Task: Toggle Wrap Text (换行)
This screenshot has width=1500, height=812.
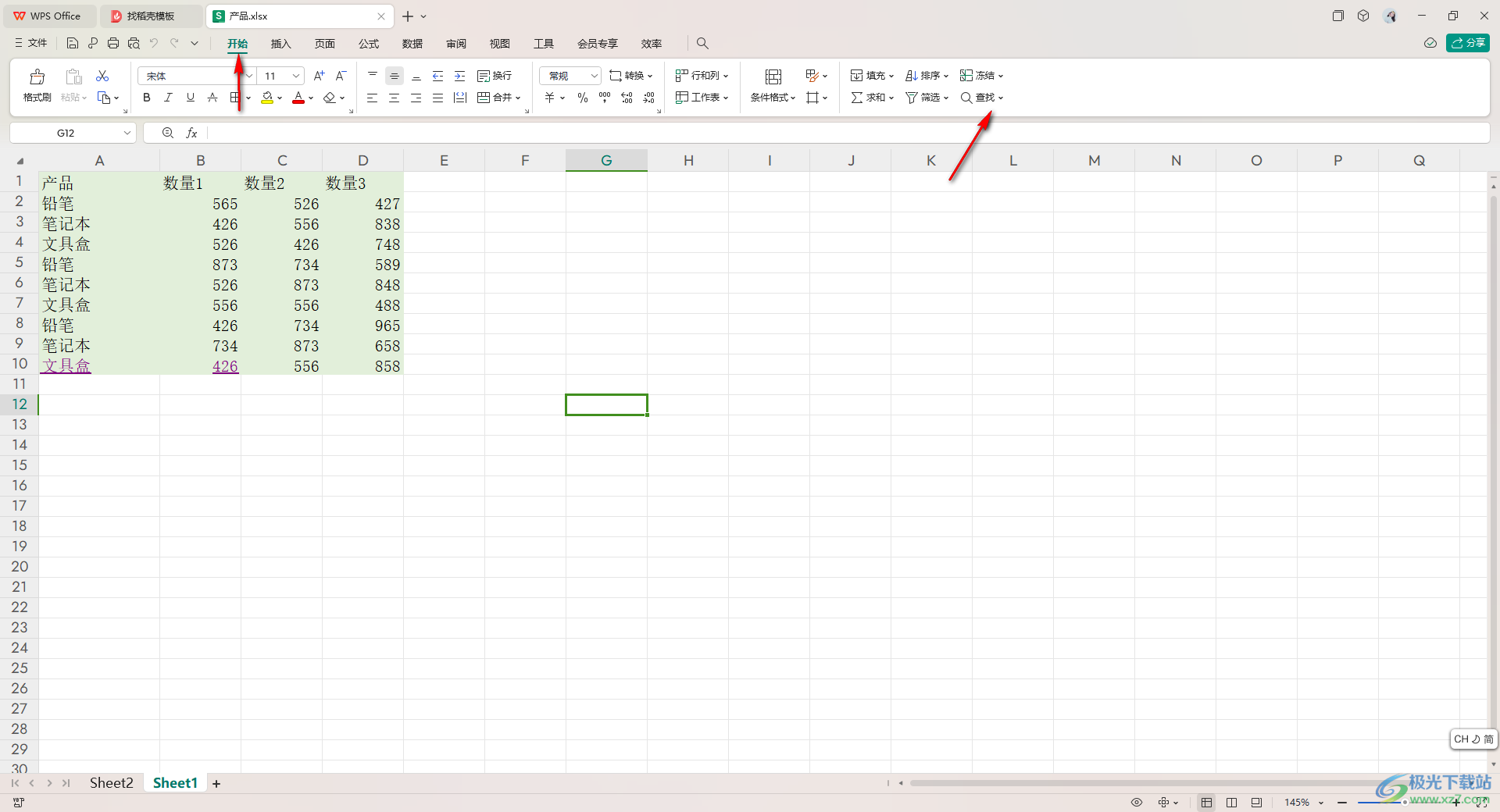Action: click(495, 76)
